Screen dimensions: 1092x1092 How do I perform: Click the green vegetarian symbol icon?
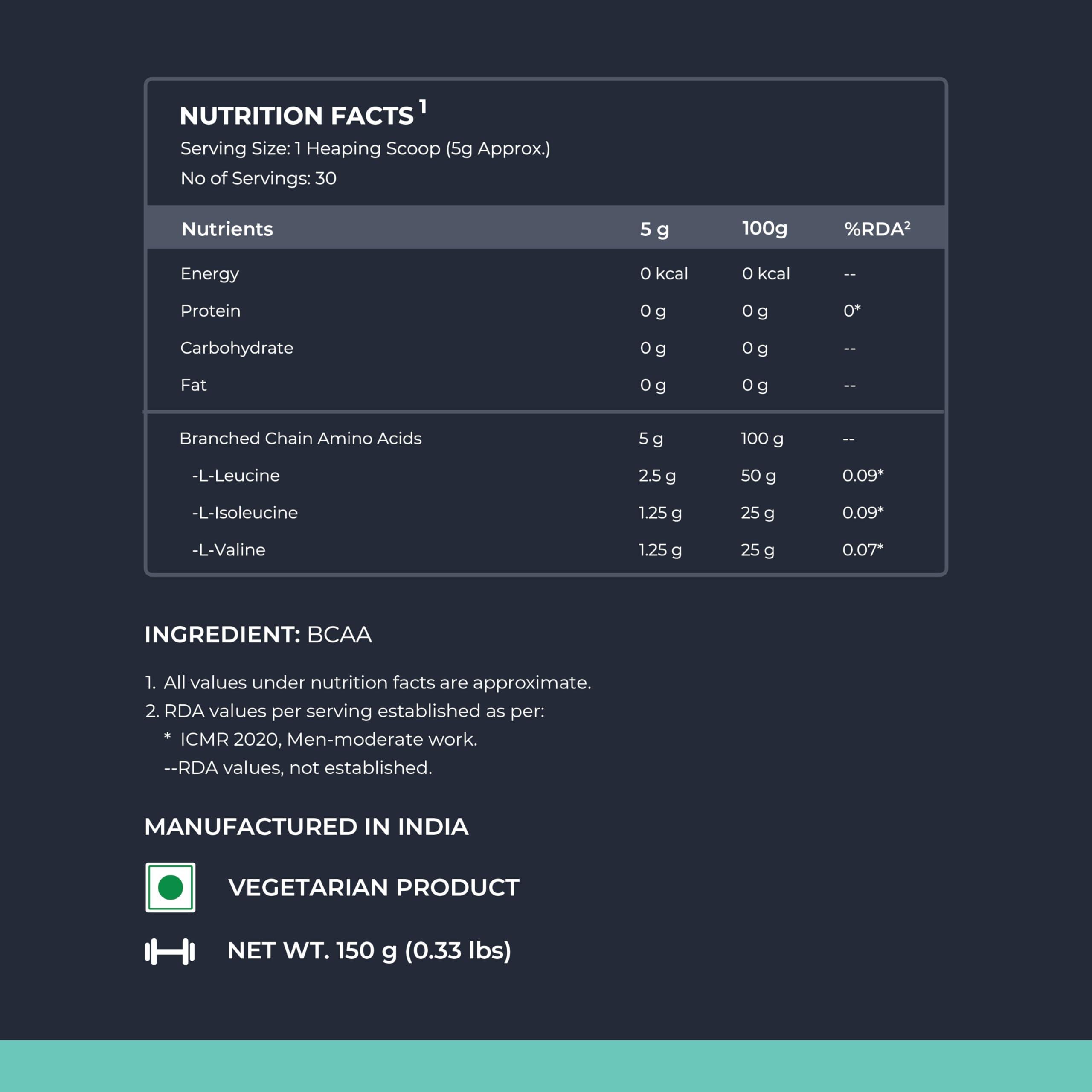point(170,887)
